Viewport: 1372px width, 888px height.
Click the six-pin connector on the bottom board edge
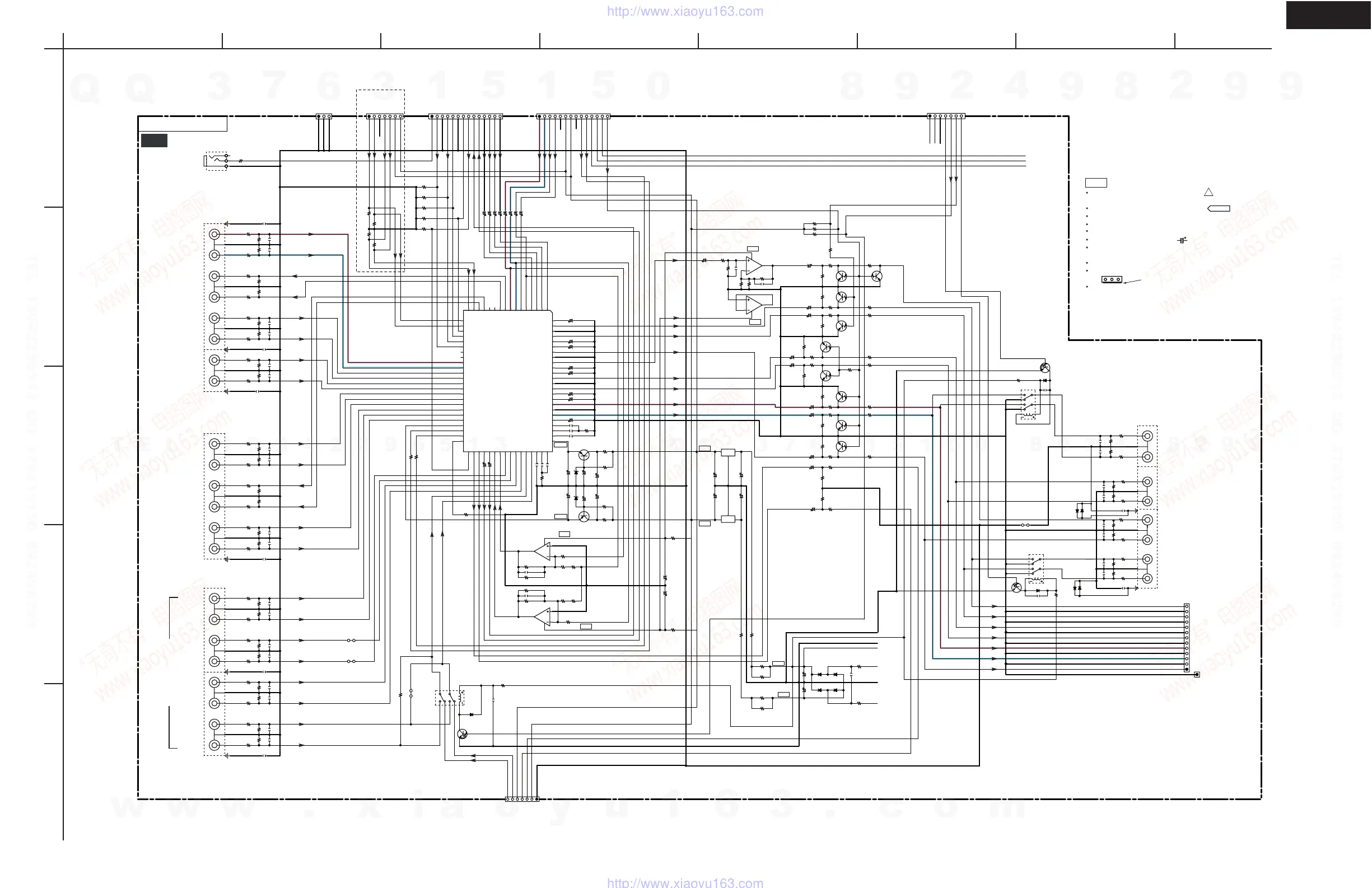point(522,800)
